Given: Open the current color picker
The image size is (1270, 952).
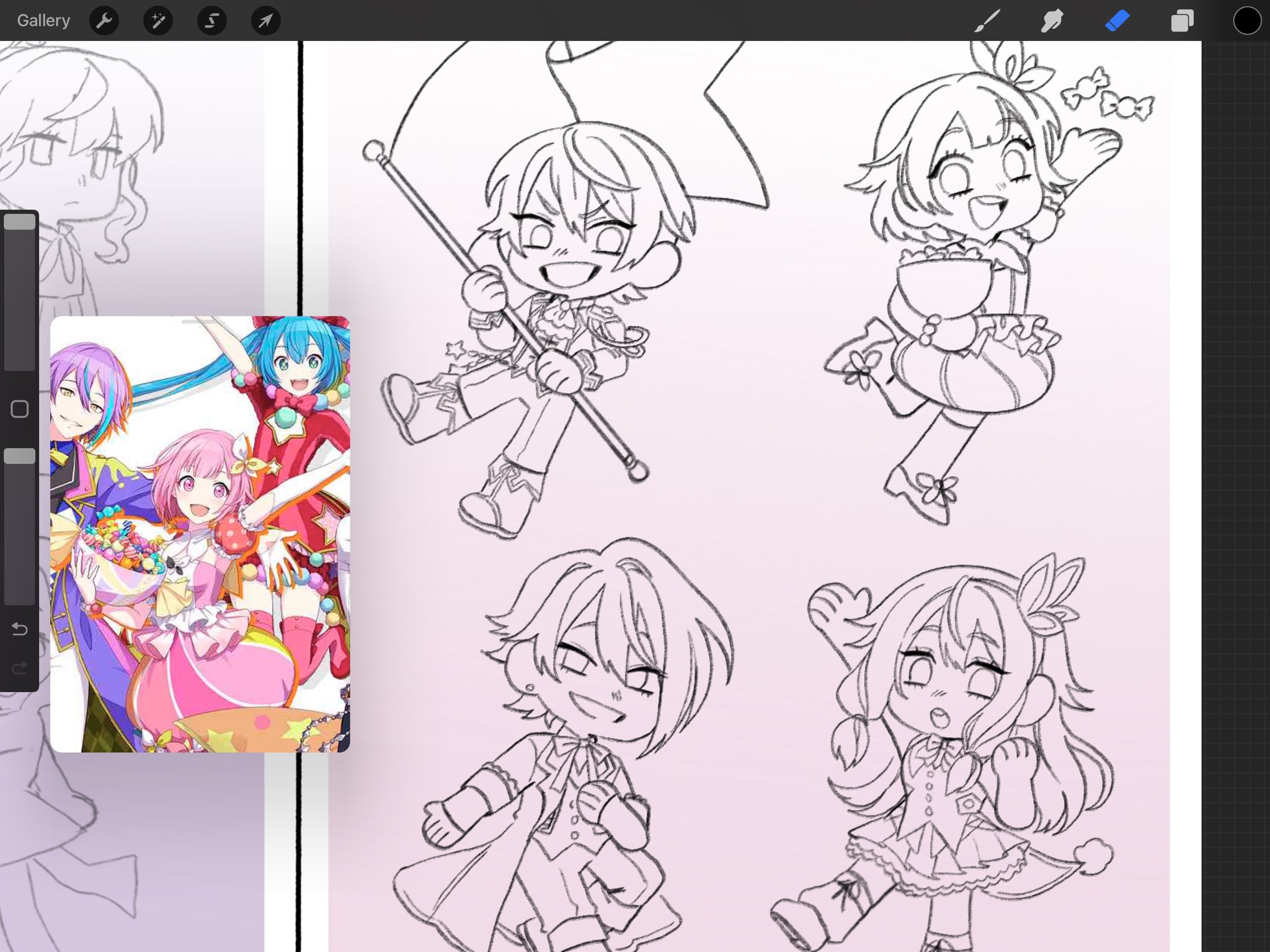Looking at the screenshot, I should [x=1246, y=20].
